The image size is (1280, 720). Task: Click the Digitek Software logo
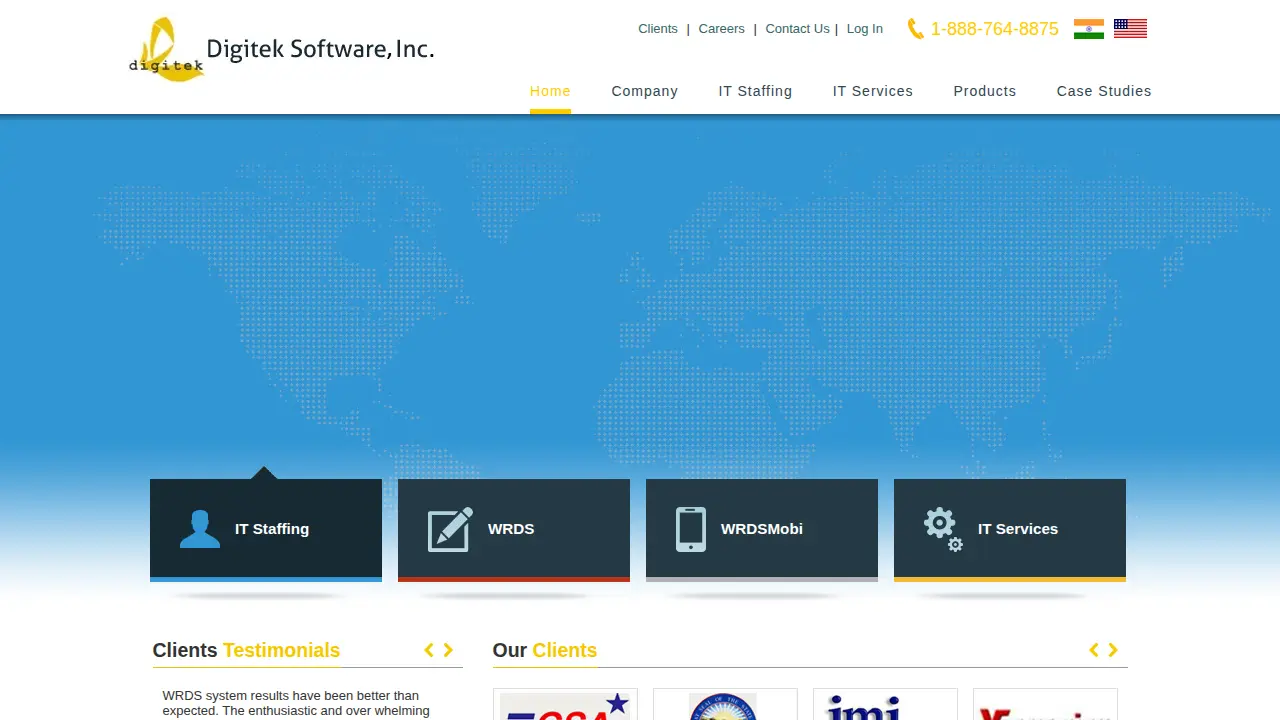pyautogui.click(x=281, y=50)
